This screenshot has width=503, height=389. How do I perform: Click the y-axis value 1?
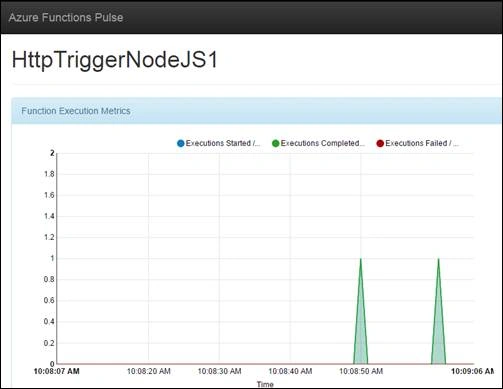point(52,258)
